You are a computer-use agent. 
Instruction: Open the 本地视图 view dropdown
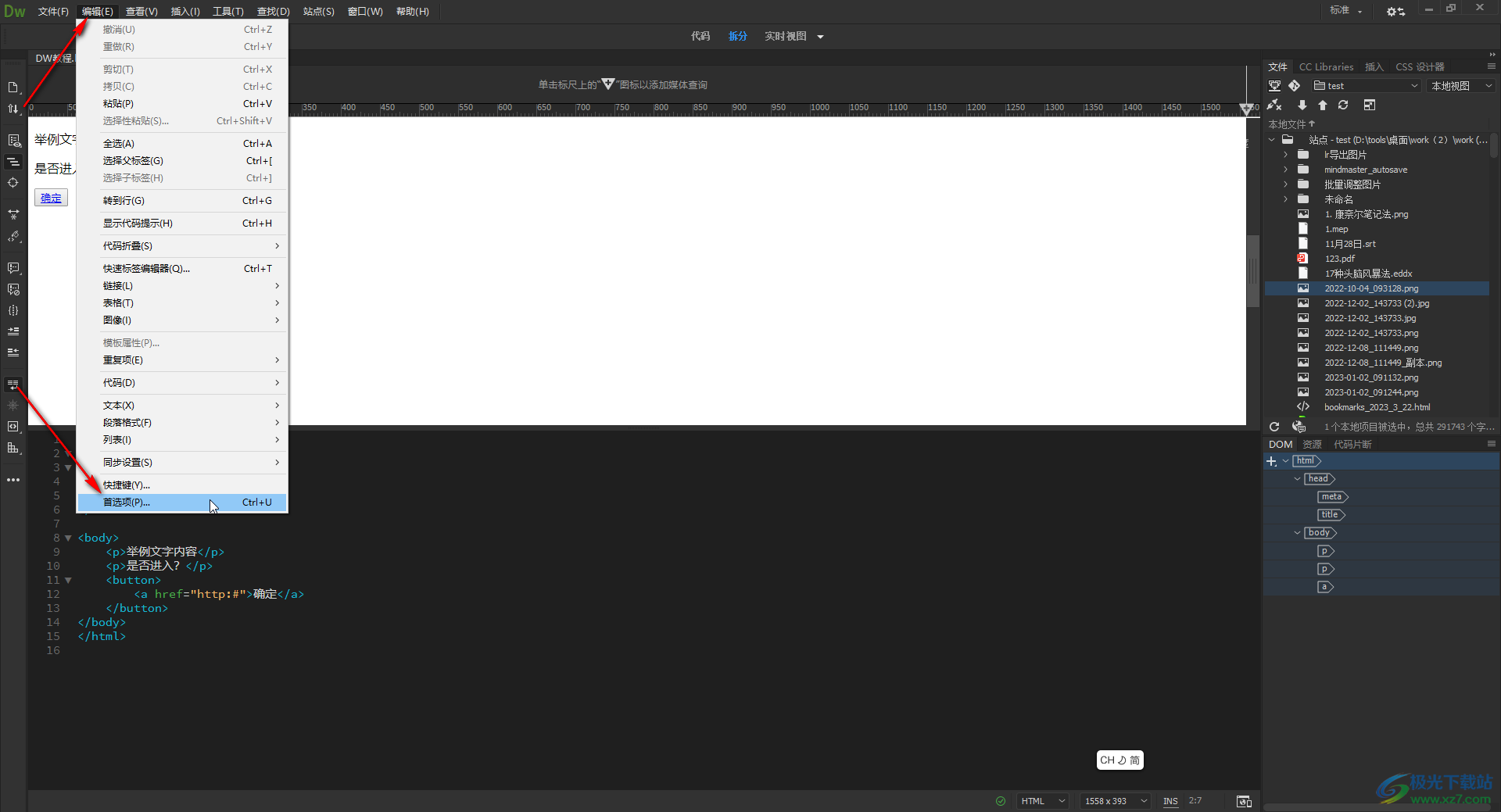[1461, 86]
